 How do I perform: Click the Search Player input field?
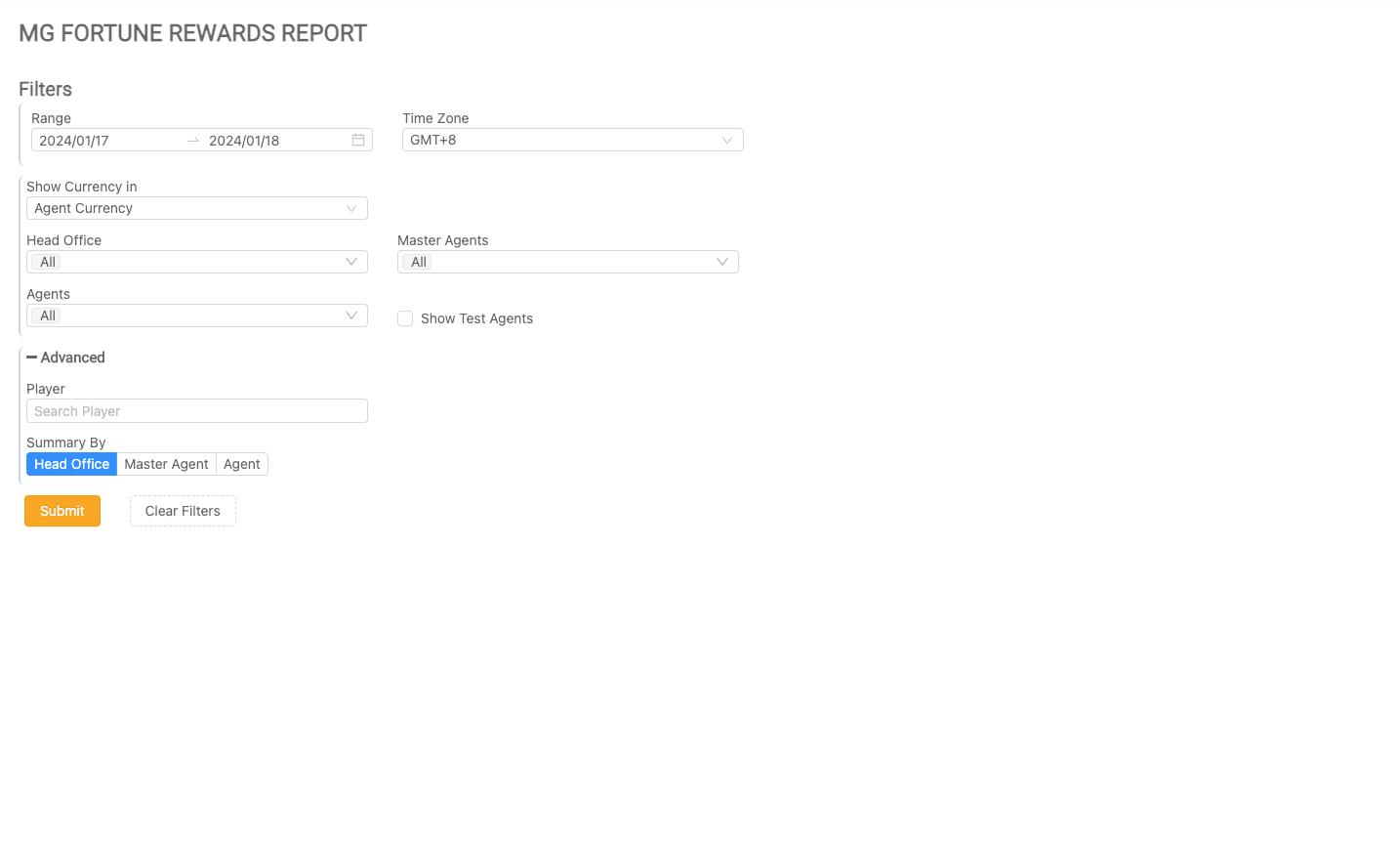(x=196, y=411)
